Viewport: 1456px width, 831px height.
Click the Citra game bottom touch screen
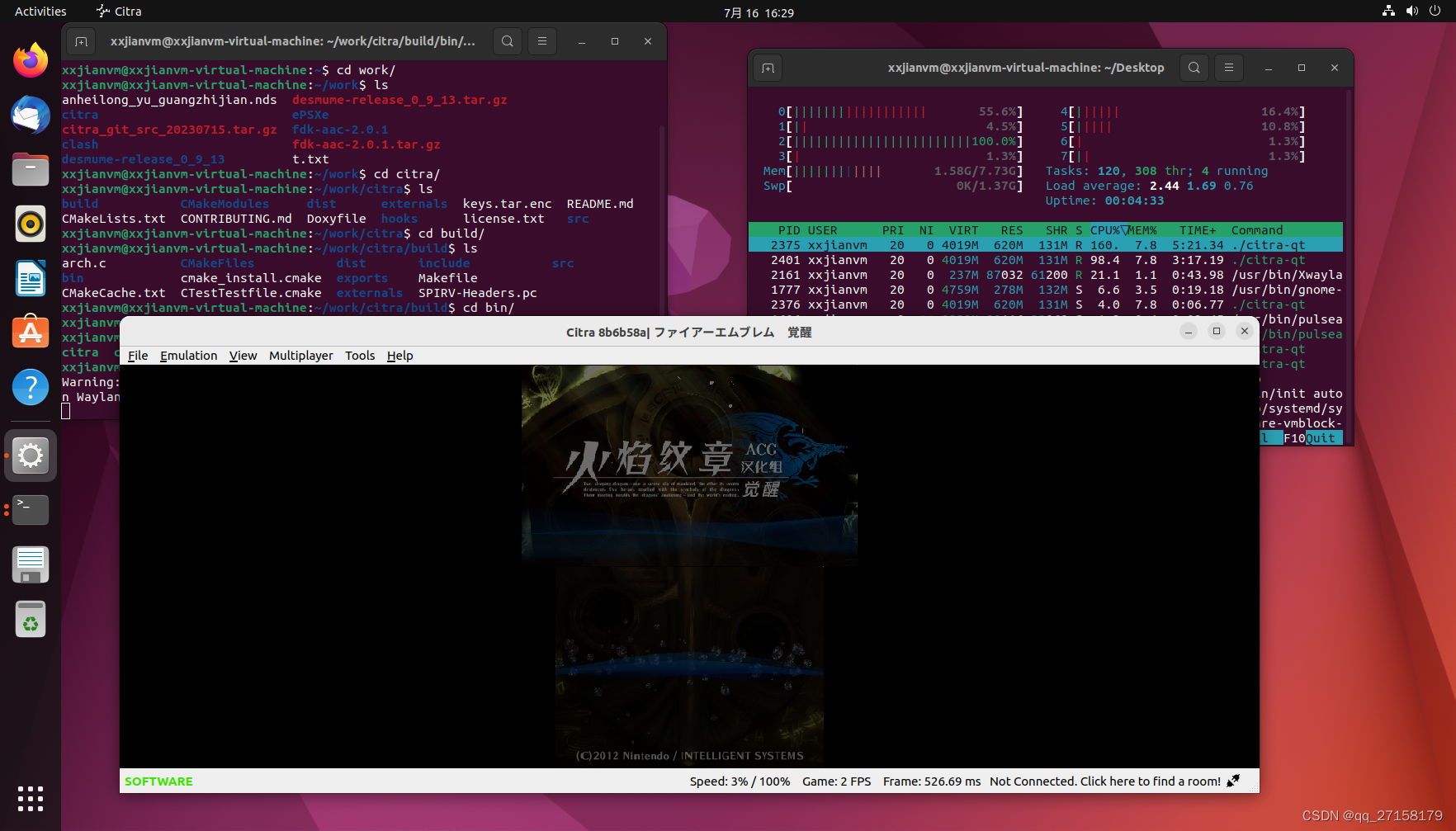(x=689, y=667)
